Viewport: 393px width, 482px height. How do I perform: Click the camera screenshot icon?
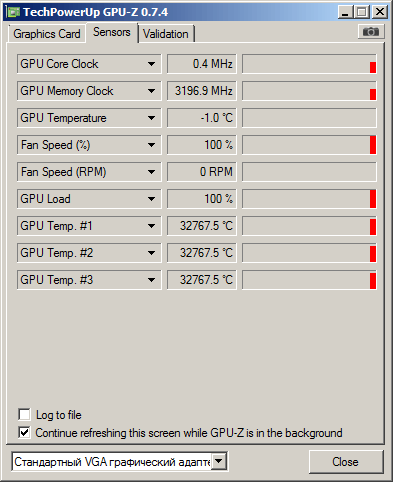coord(371,32)
